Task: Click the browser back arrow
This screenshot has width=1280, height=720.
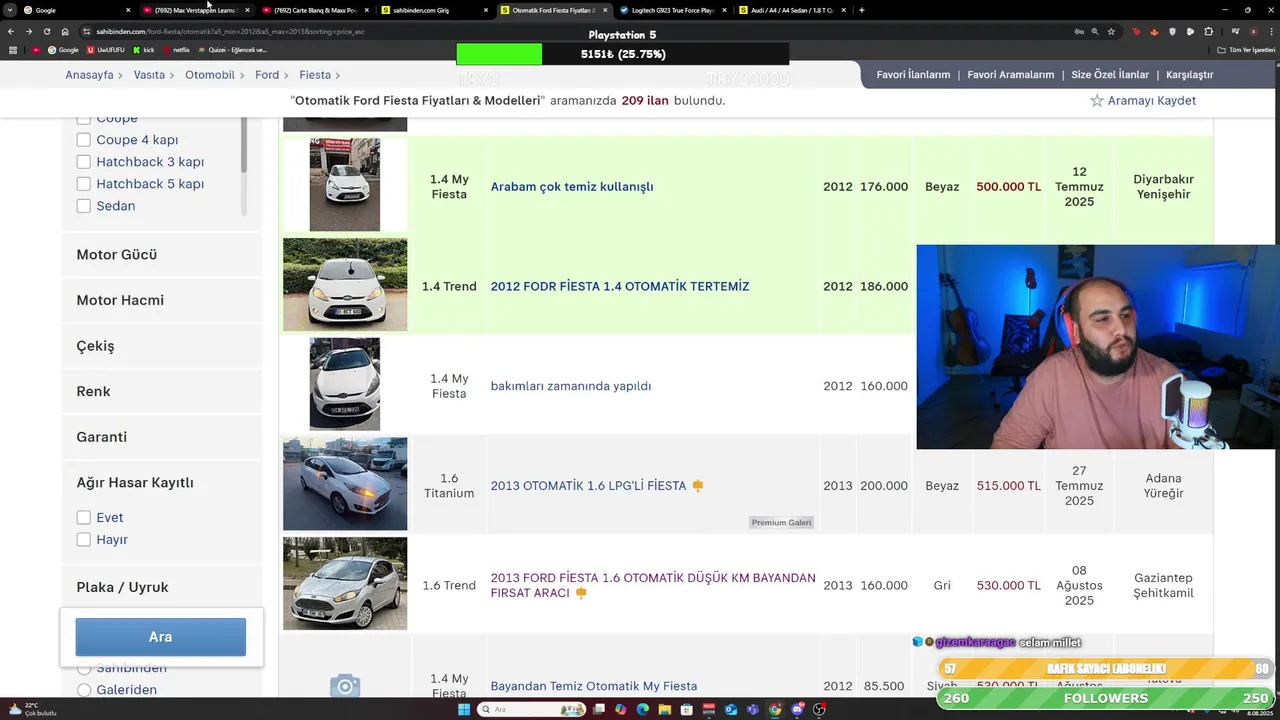Action: 10,31
